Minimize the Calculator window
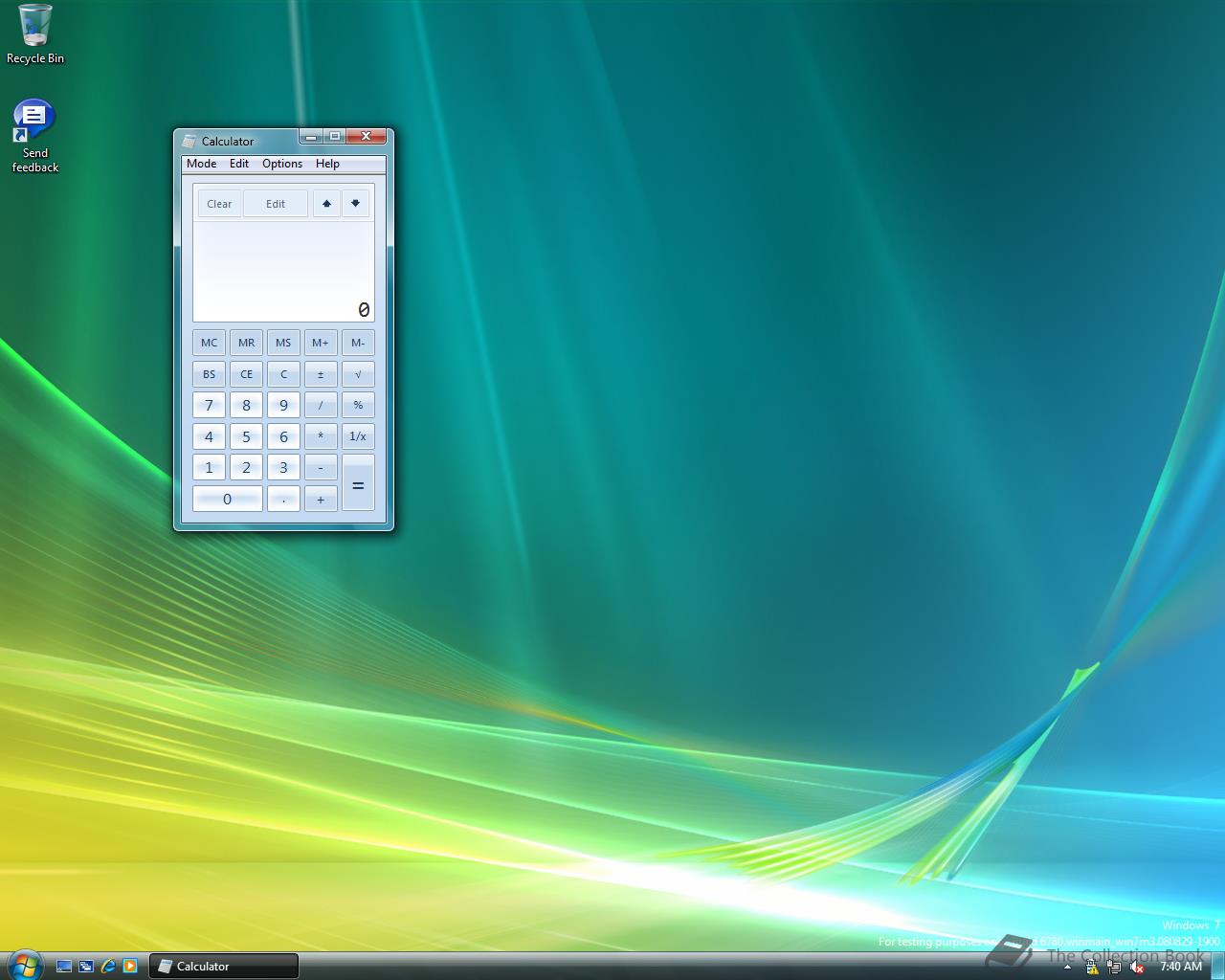This screenshot has height=980, width=1225. (311, 137)
